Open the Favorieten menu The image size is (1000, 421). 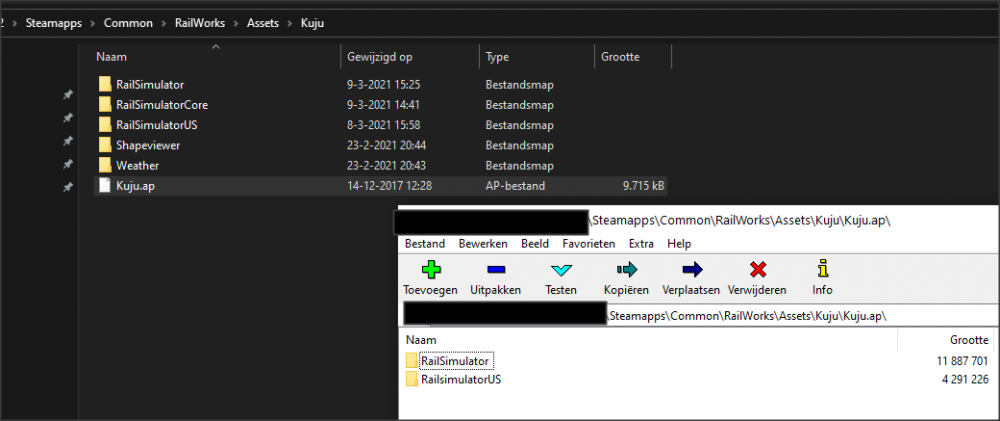(589, 244)
